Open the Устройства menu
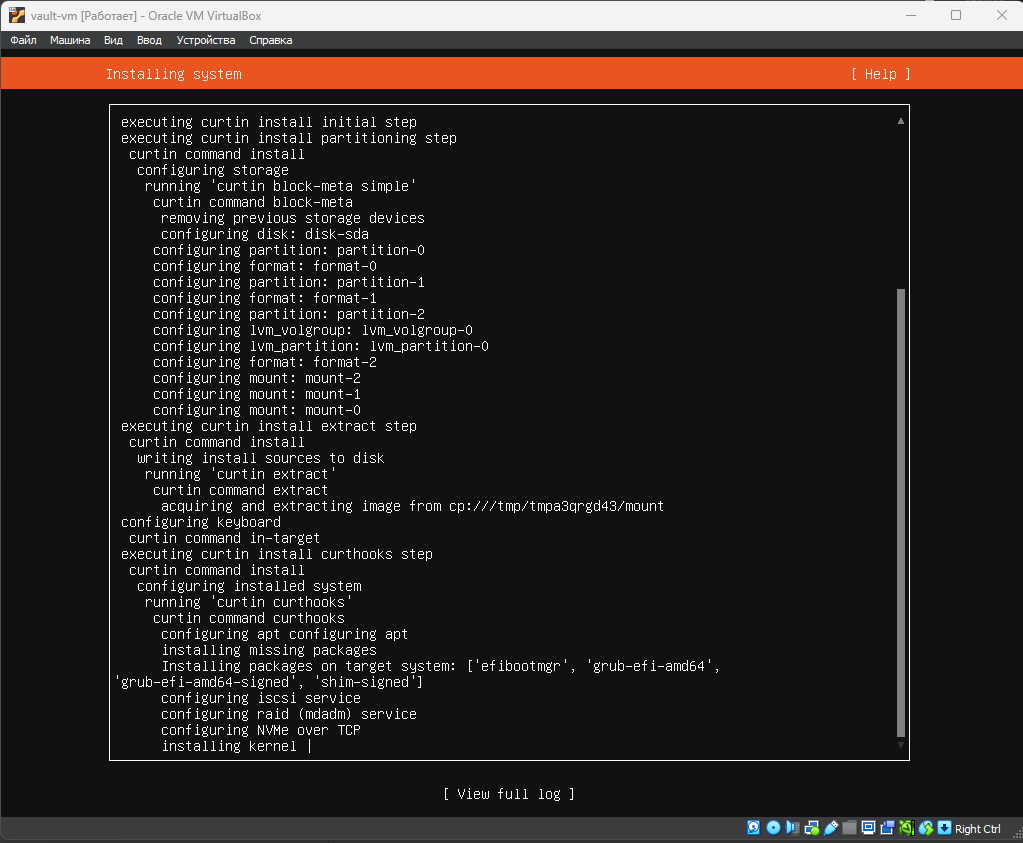 [206, 40]
